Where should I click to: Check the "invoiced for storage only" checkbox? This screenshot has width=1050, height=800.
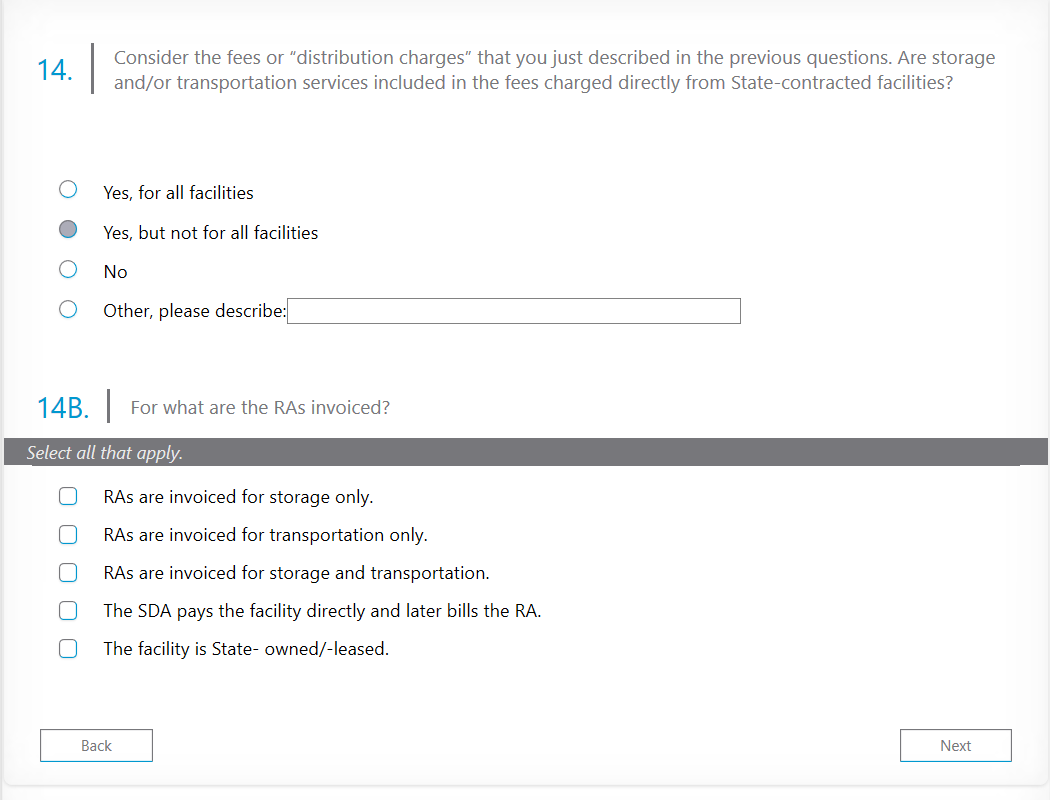click(x=68, y=496)
